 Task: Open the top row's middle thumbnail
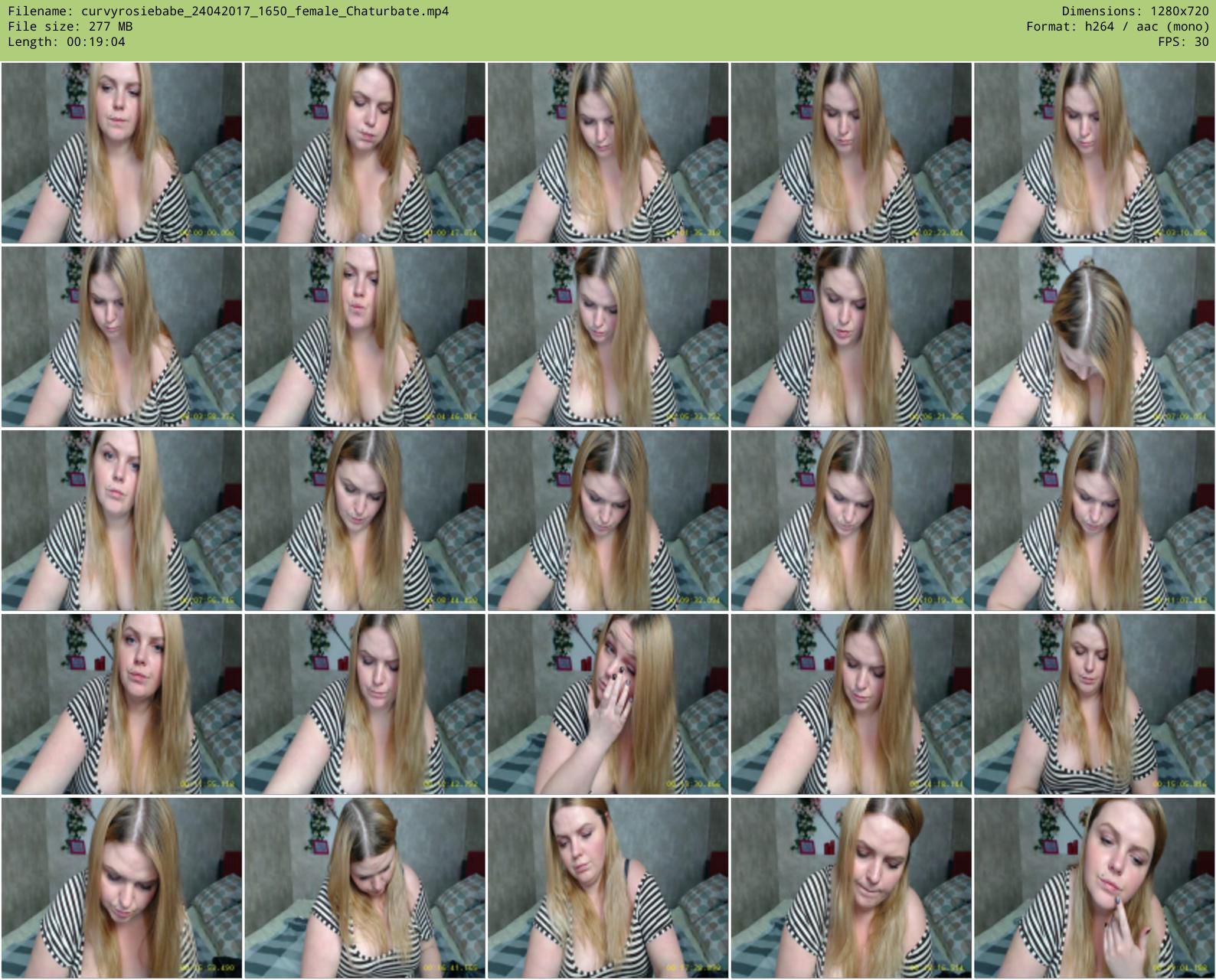click(608, 153)
